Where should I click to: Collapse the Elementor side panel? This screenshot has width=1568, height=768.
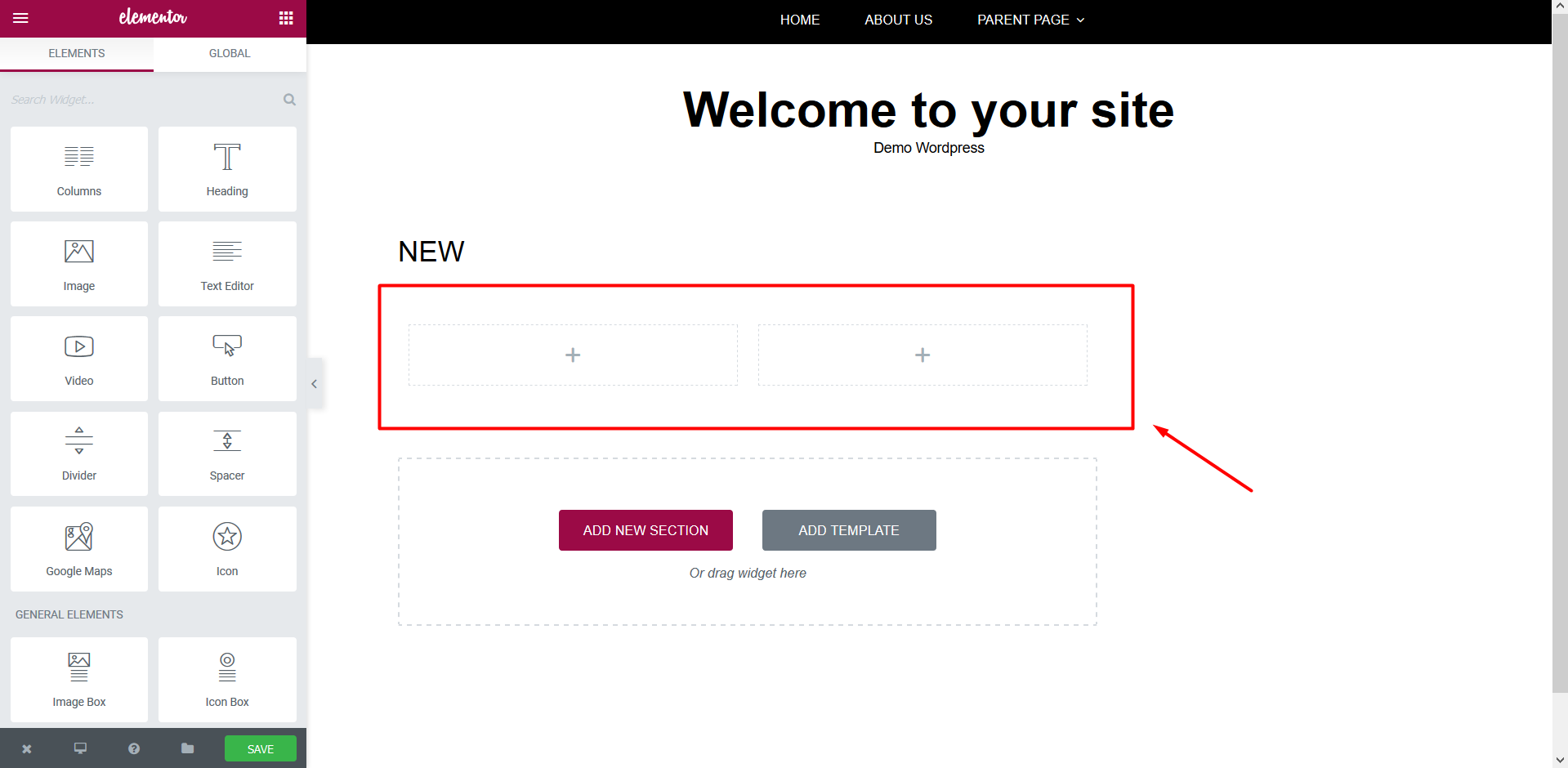click(x=315, y=383)
